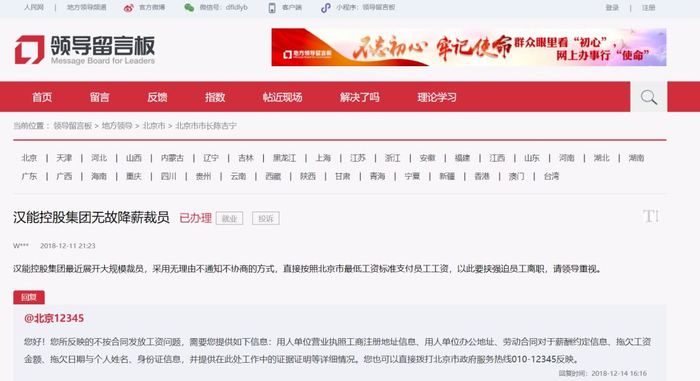Open the 留言 navigation item
Screen dimensions: 700x381
100,97
